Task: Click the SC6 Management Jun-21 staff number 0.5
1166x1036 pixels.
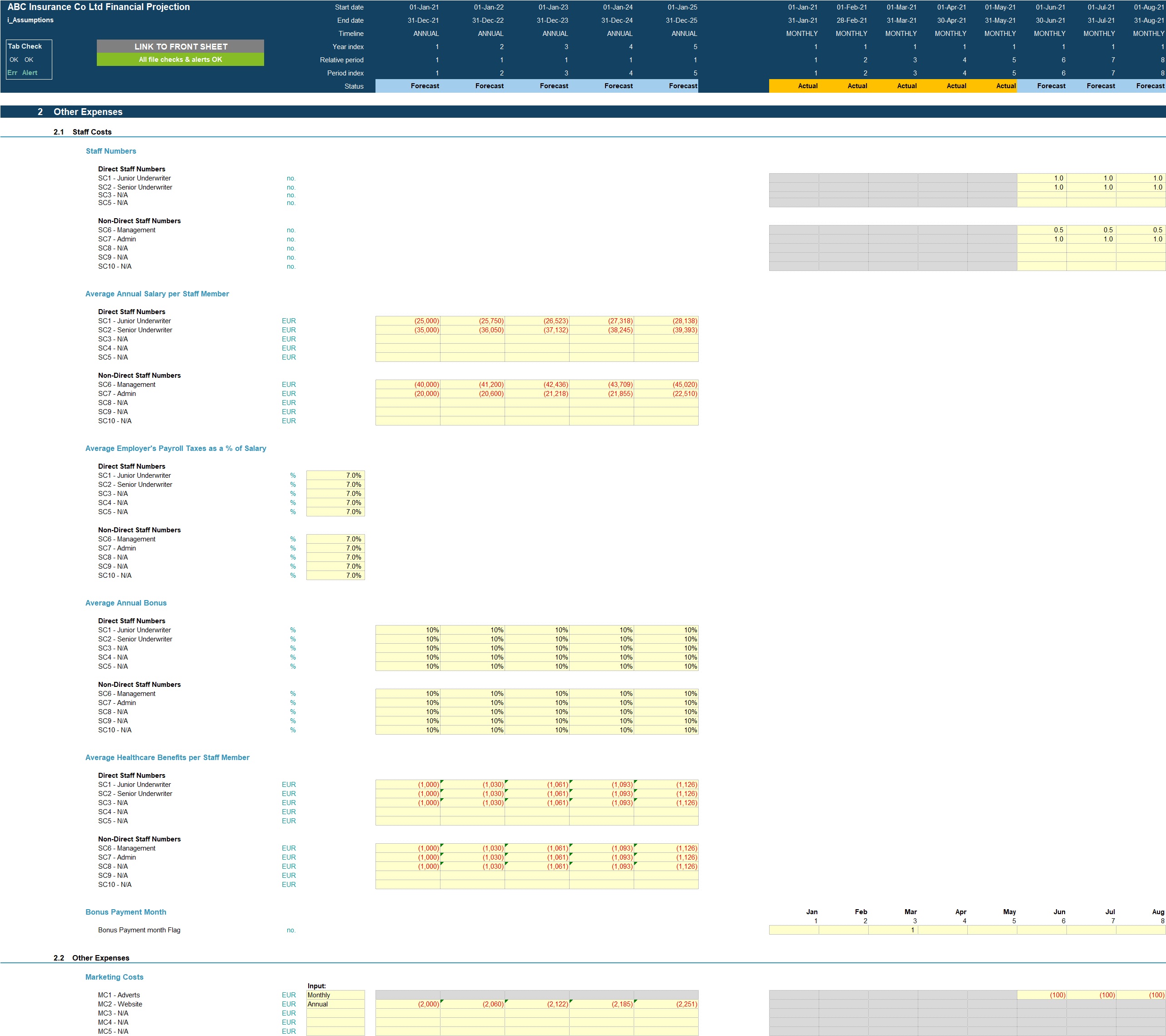Action: click(1041, 230)
